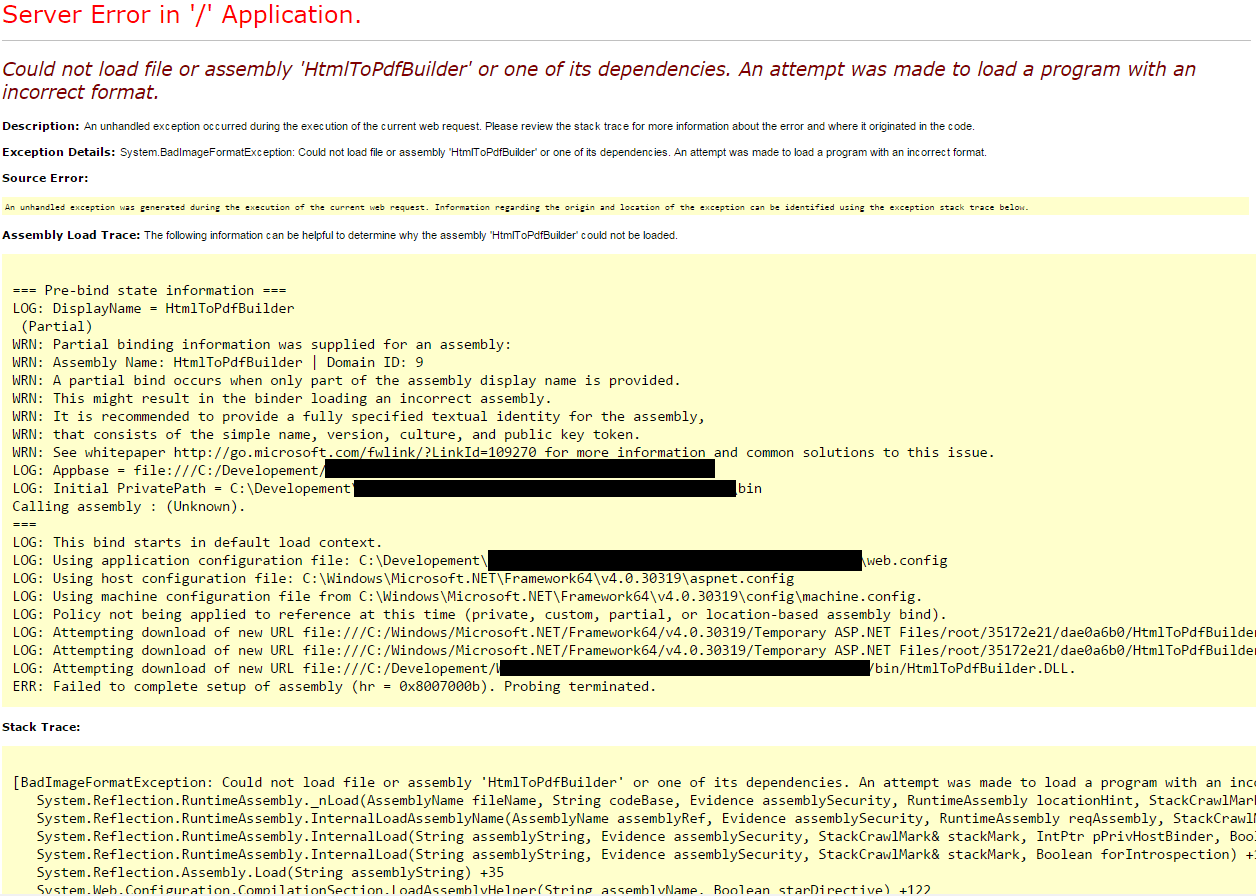Click the 'This bind starts in default load context' line
The width and height of the screenshot is (1256, 896).
coord(197,543)
